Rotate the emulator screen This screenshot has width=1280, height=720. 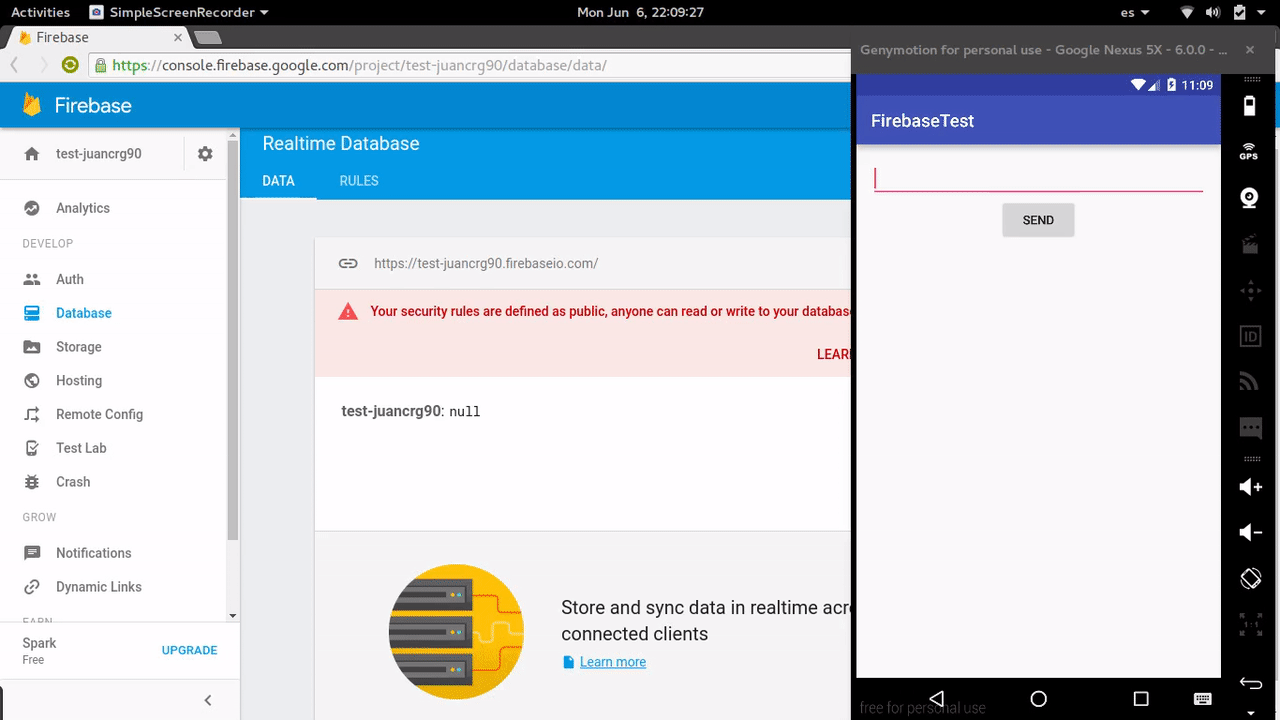[x=1250, y=578]
